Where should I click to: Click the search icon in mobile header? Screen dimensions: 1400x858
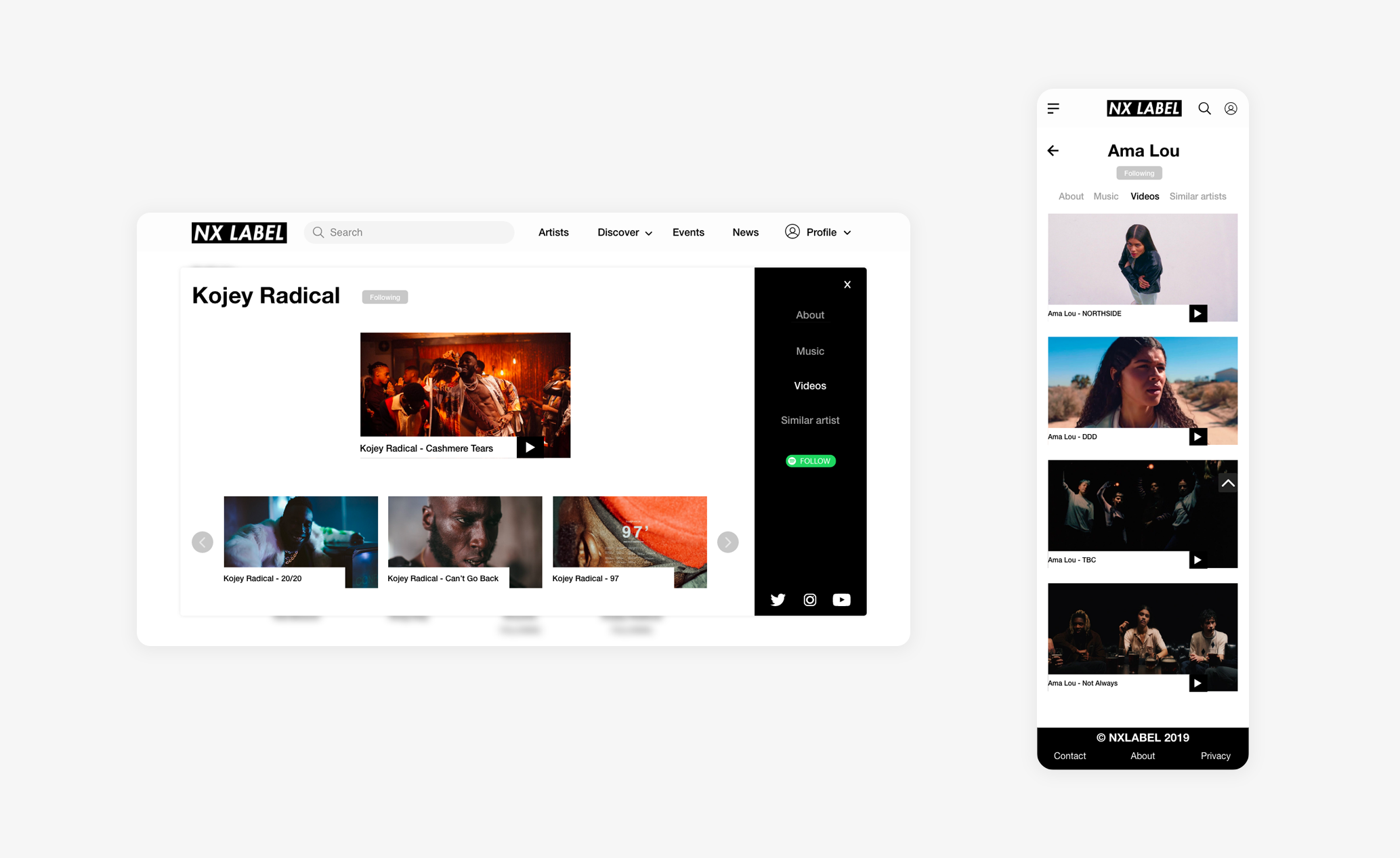(1205, 108)
